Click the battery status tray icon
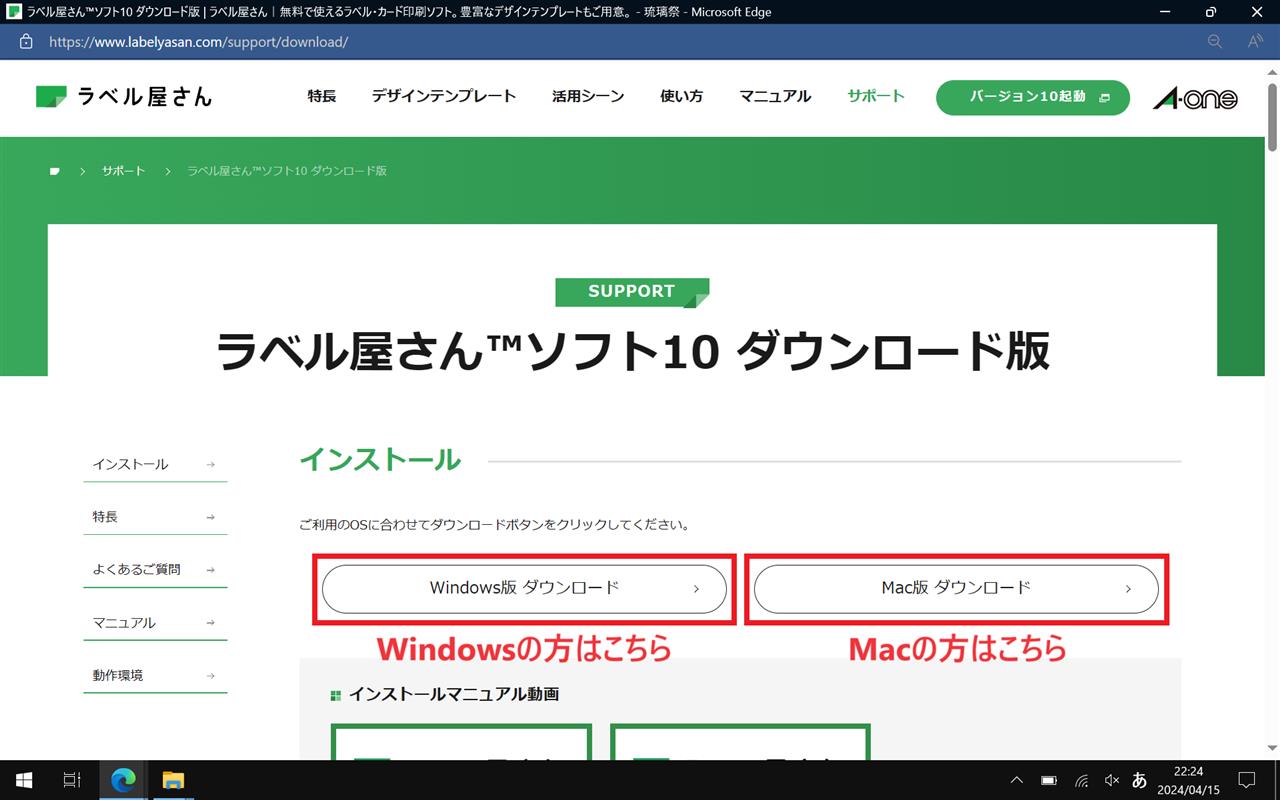The image size is (1280, 800). tap(1049, 780)
